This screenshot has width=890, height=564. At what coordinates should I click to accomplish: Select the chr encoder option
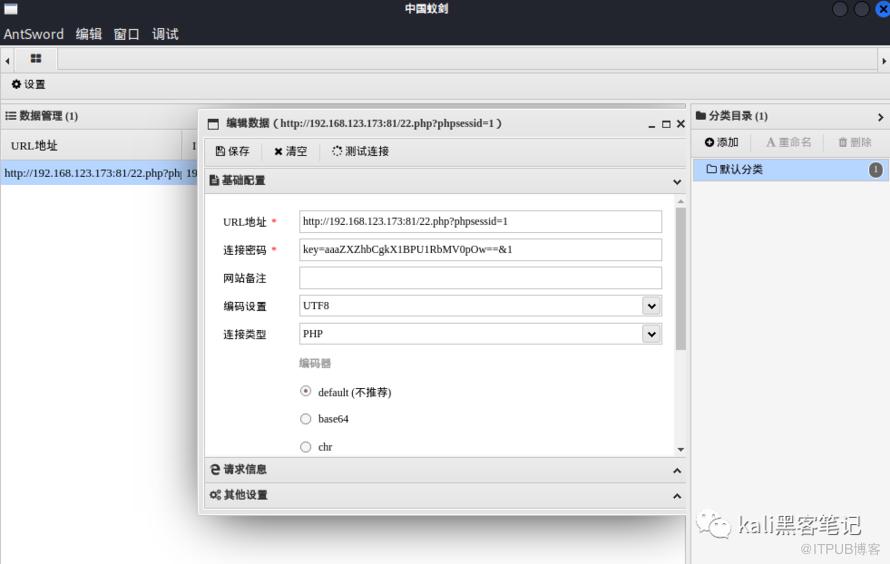[305, 447]
